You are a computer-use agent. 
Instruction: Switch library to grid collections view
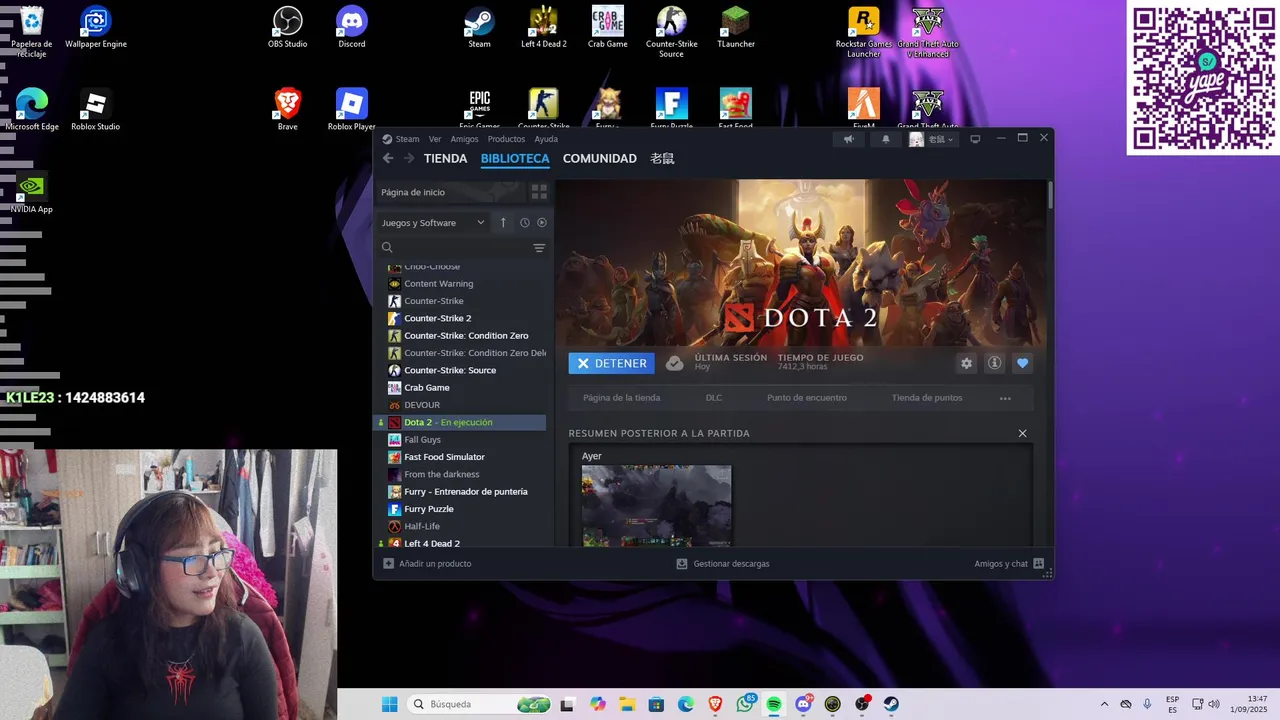pos(539,191)
